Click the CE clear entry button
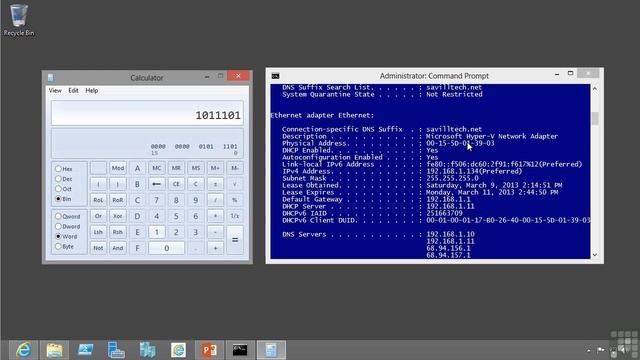Screen dimensions: 640x360 (x=176, y=184)
